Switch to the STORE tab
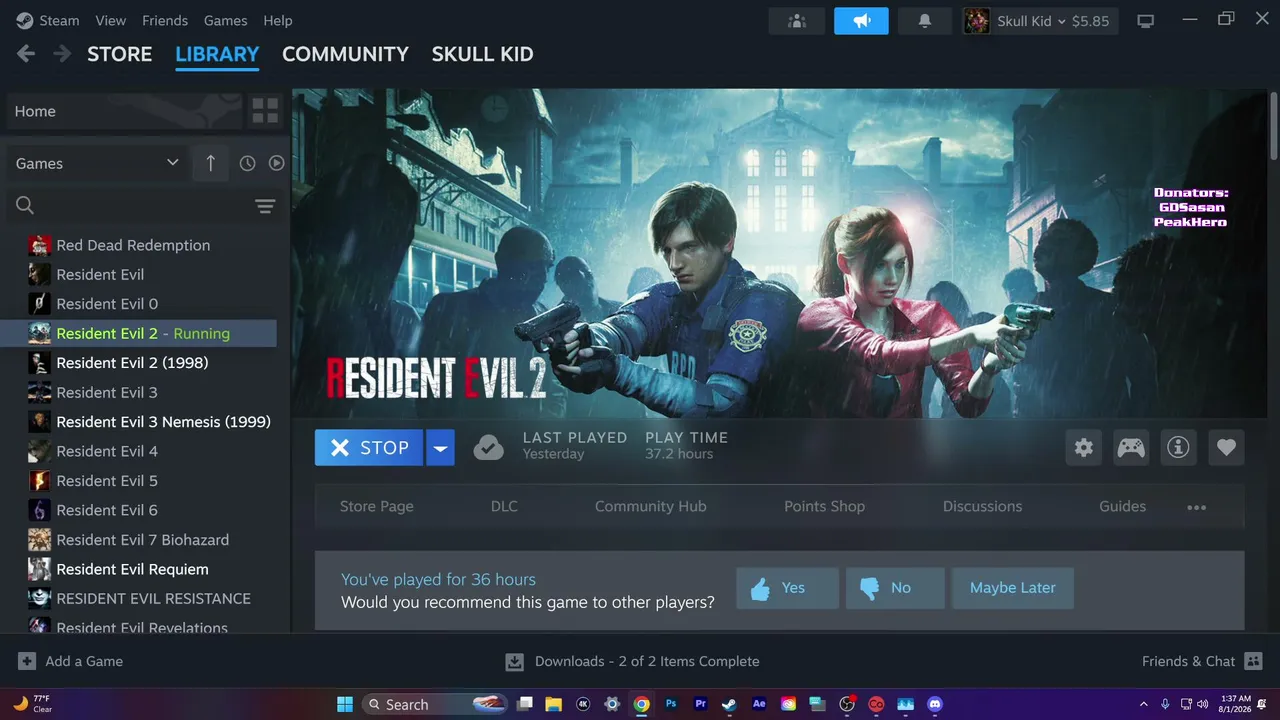This screenshot has width=1280, height=720. click(x=120, y=54)
